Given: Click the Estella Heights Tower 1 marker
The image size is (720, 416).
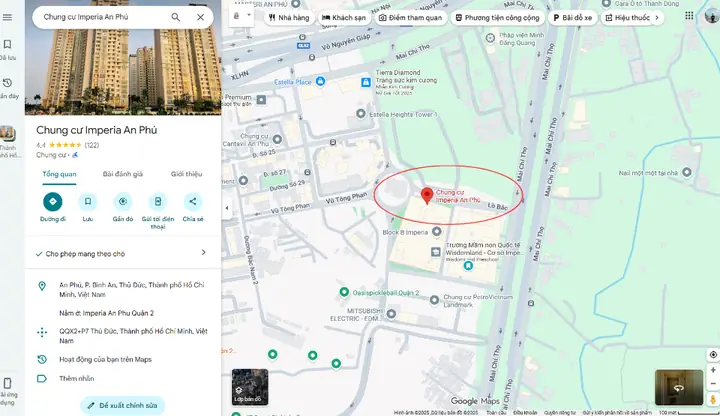Looking at the screenshot, I should coord(361,113).
